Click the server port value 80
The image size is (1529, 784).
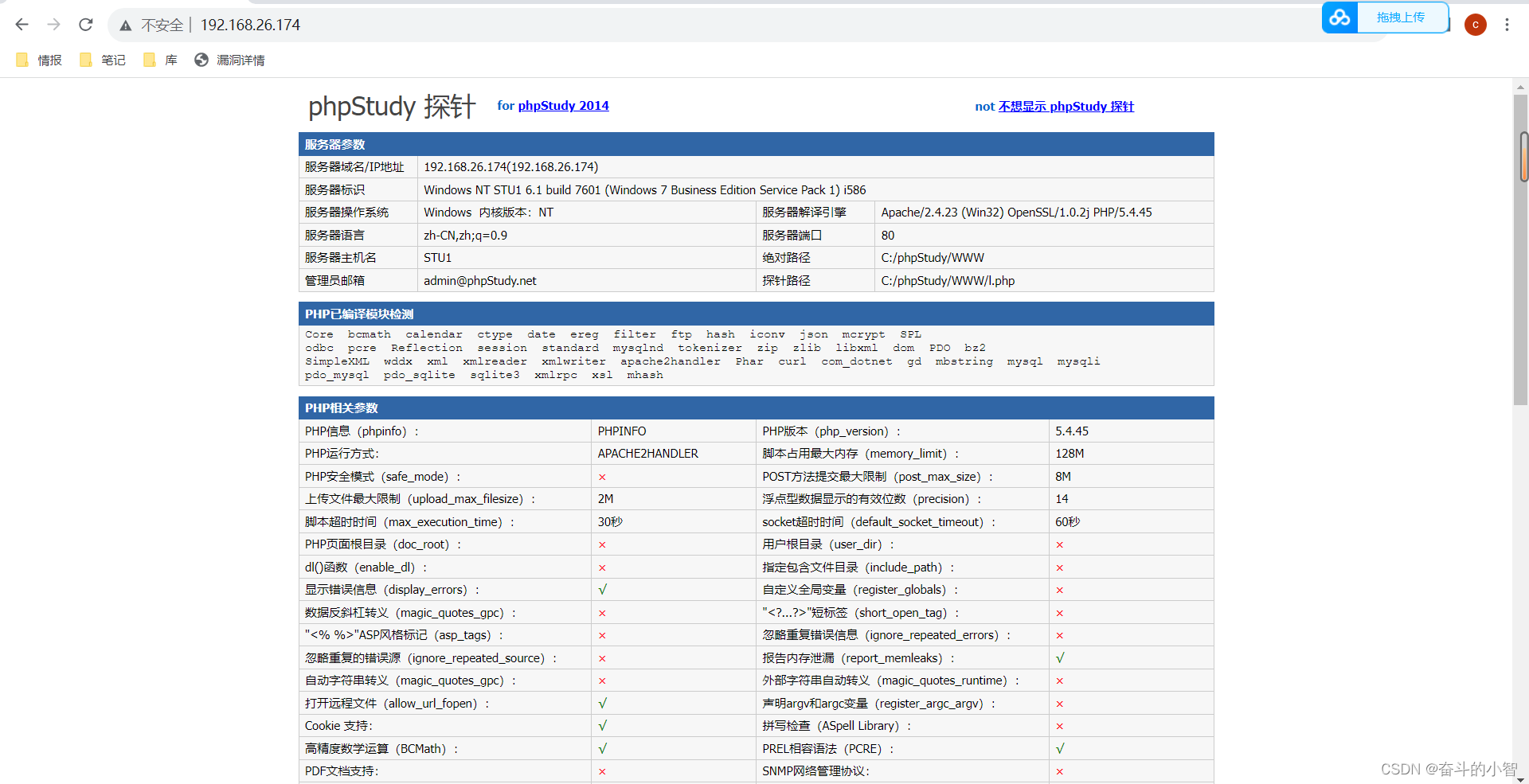click(888, 236)
